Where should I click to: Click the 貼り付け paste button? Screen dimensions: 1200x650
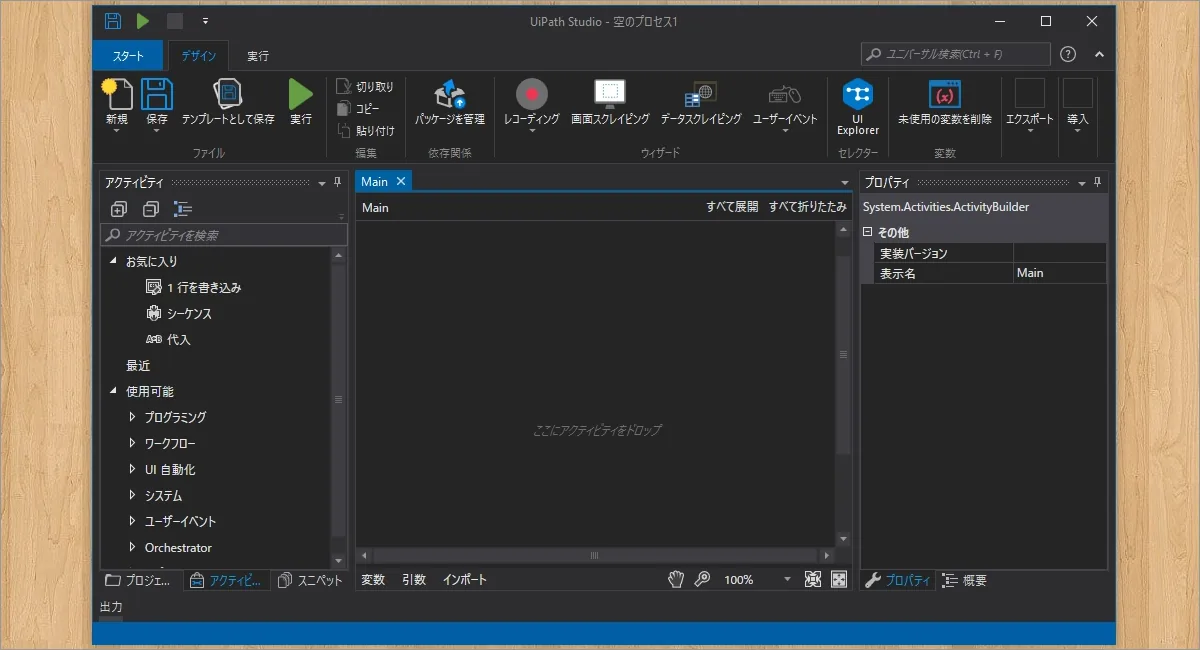[365, 130]
